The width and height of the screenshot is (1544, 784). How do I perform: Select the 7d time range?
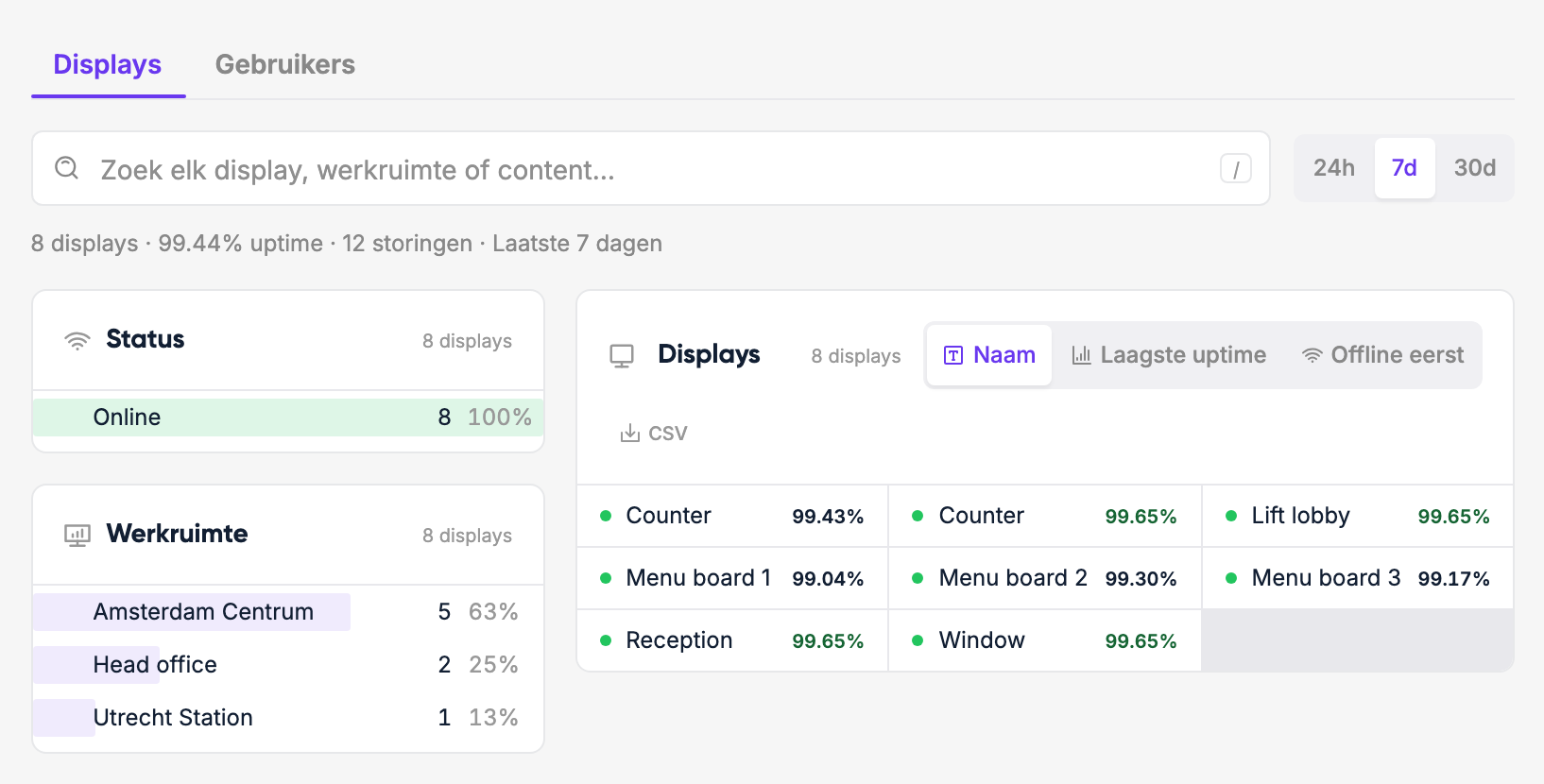point(1404,168)
